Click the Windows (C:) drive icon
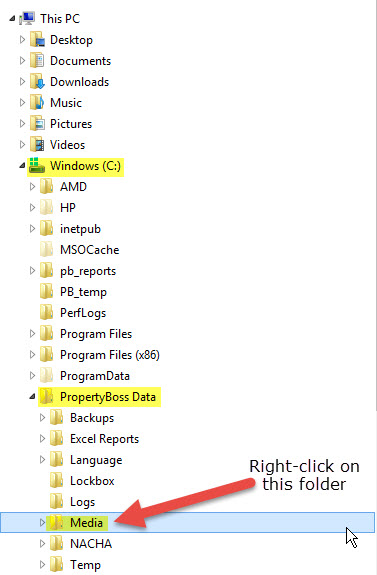The width and height of the screenshot is (377, 575). tap(37, 165)
